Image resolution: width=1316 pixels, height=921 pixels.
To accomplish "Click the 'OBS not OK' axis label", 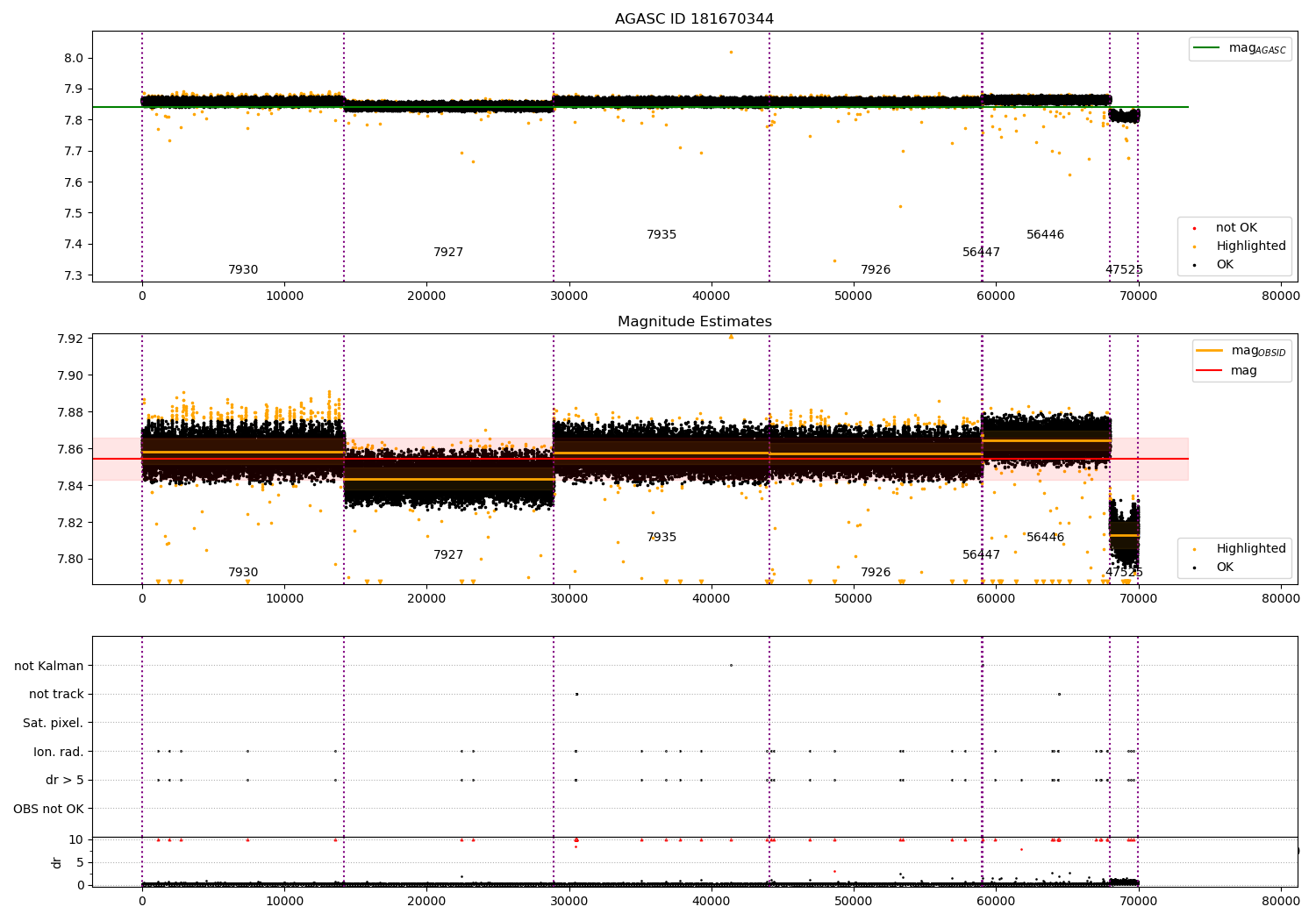I will click(x=48, y=810).
